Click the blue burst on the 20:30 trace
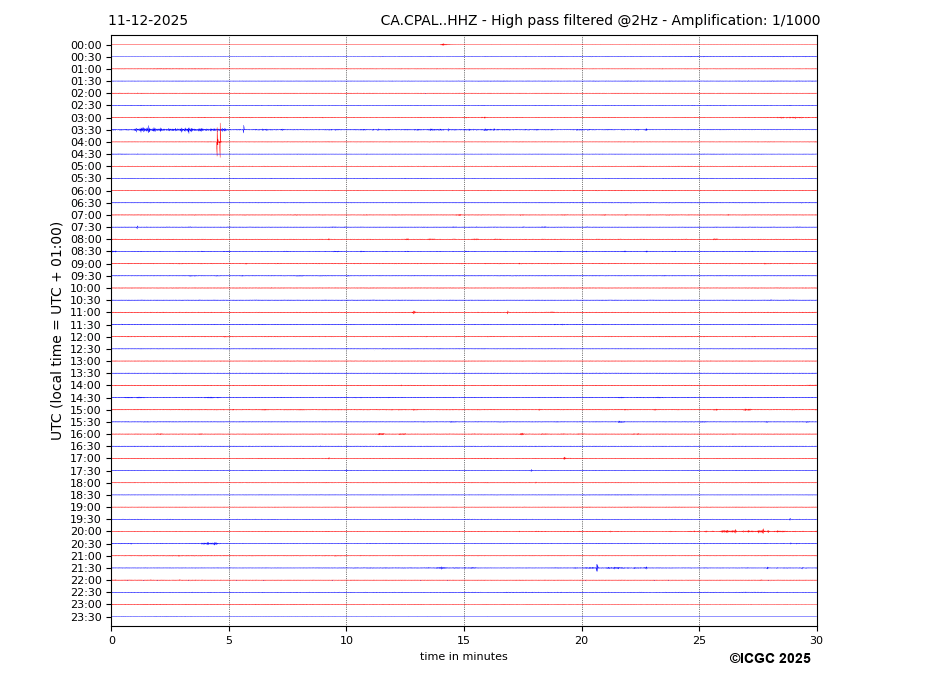The width and height of the screenshot is (927, 696). pyautogui.click(x=209, y=544)
